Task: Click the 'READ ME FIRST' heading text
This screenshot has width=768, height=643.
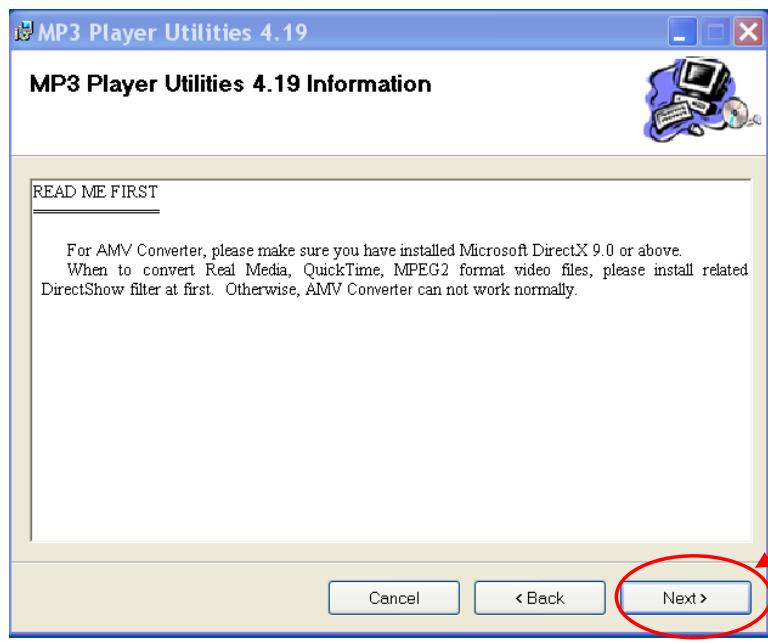Action: [x=95, y=192]
